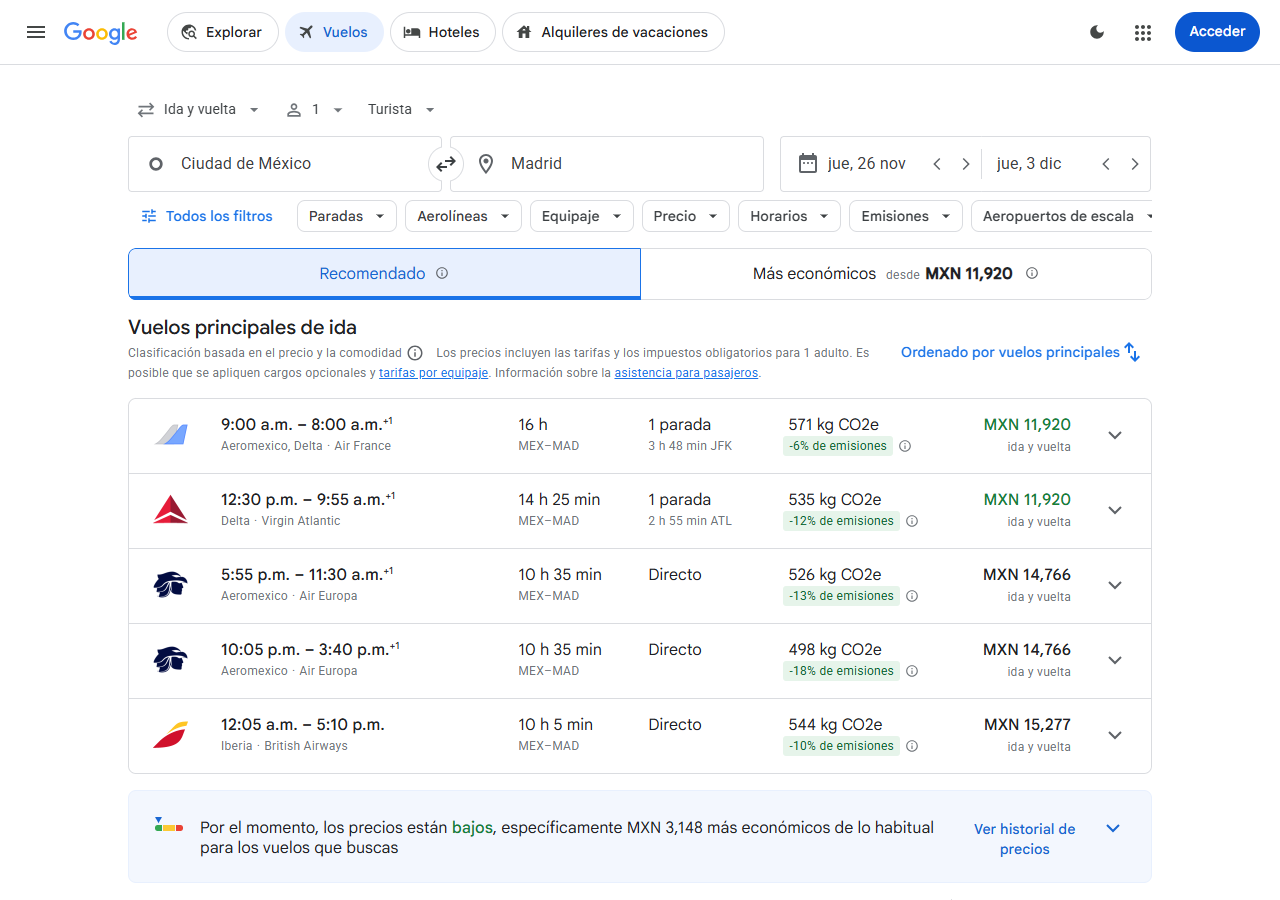Click the 2 h 55 min ATL layover text
Image resolution: width=1280 pixels, height=900 pixels.
(690, 521)
